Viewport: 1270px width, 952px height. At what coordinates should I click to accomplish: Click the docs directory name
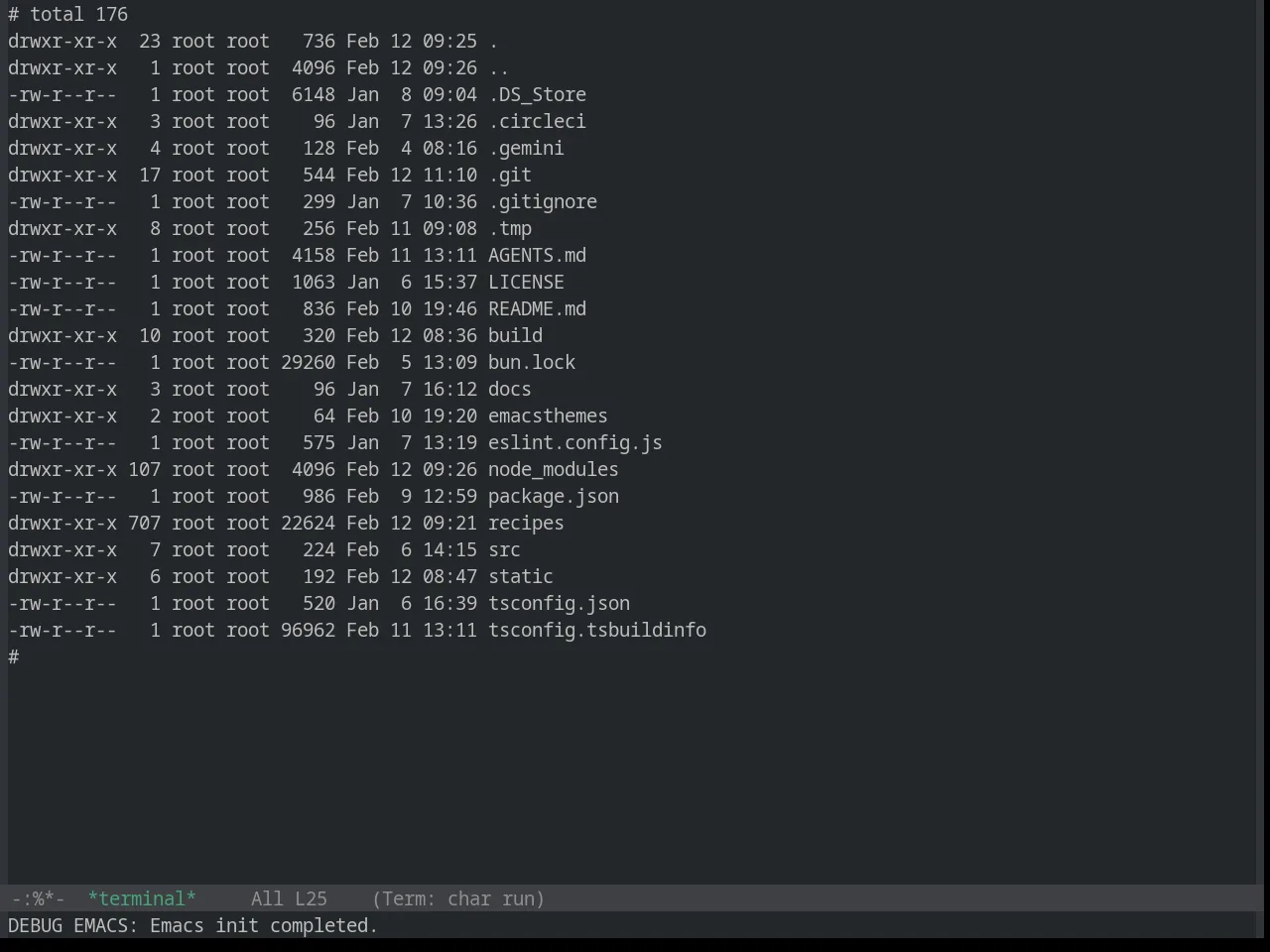point(510,389)
